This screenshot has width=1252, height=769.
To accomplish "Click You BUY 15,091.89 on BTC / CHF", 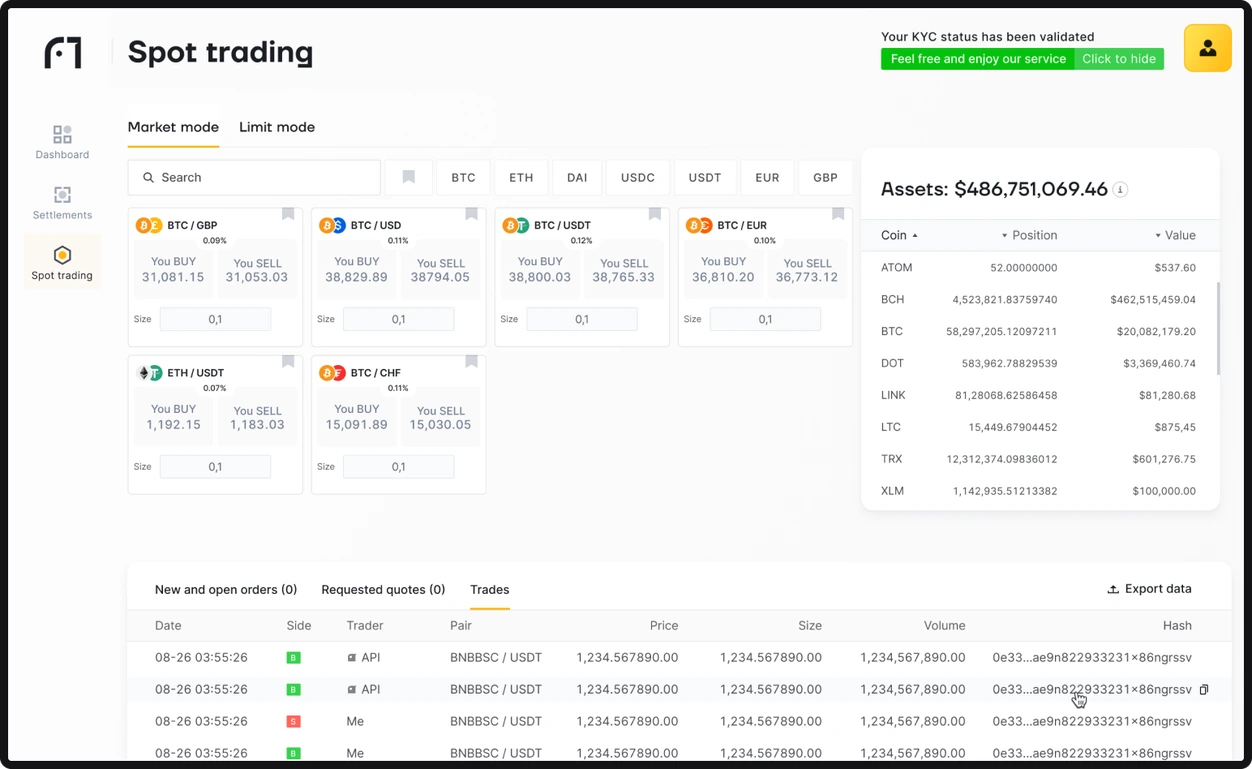I will (x=356, y=417).
